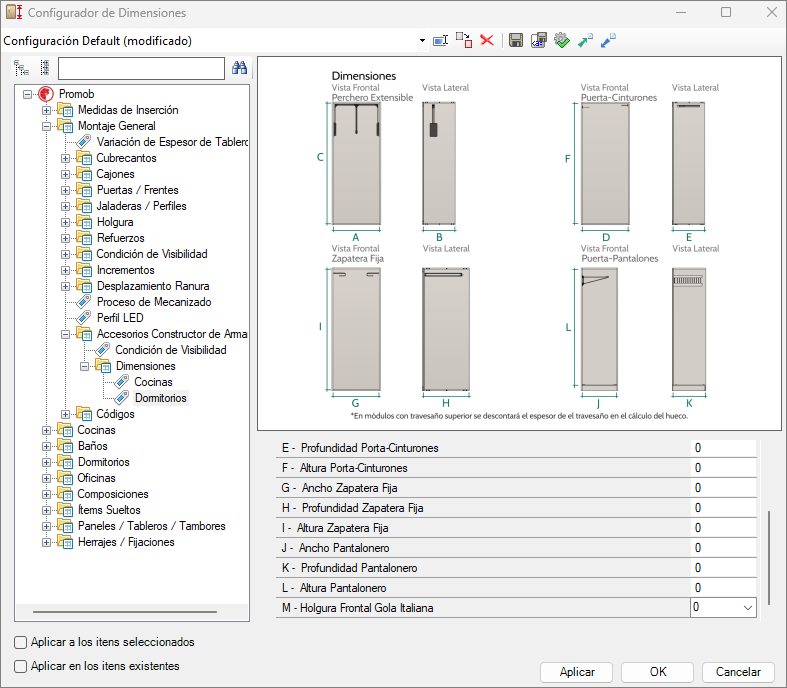The image size is (787, 688).
Task: Click the tag icon beside Perfil LED
Action: point(83,318)
